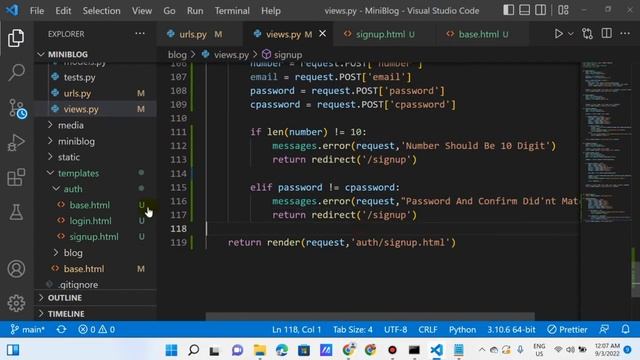Open the Testing beaker view
640x360 pixels.
(16, 212)
